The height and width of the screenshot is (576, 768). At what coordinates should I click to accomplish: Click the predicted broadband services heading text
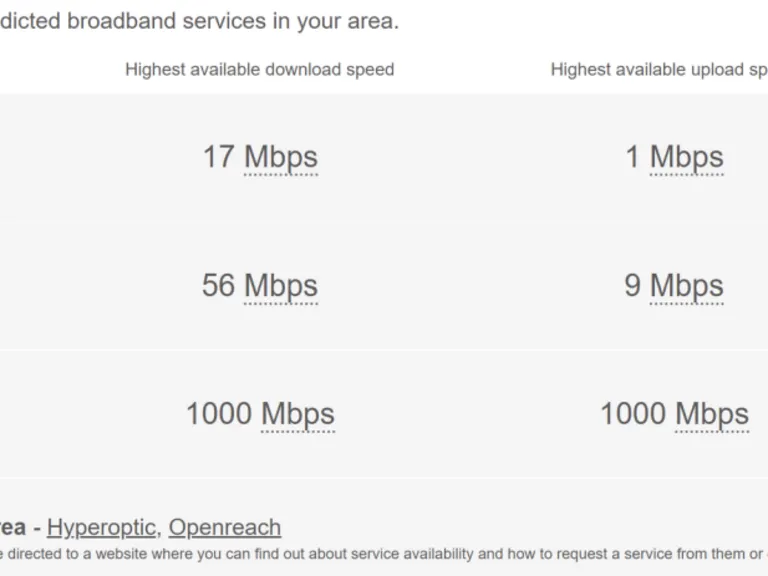click(x=200, y=21)
